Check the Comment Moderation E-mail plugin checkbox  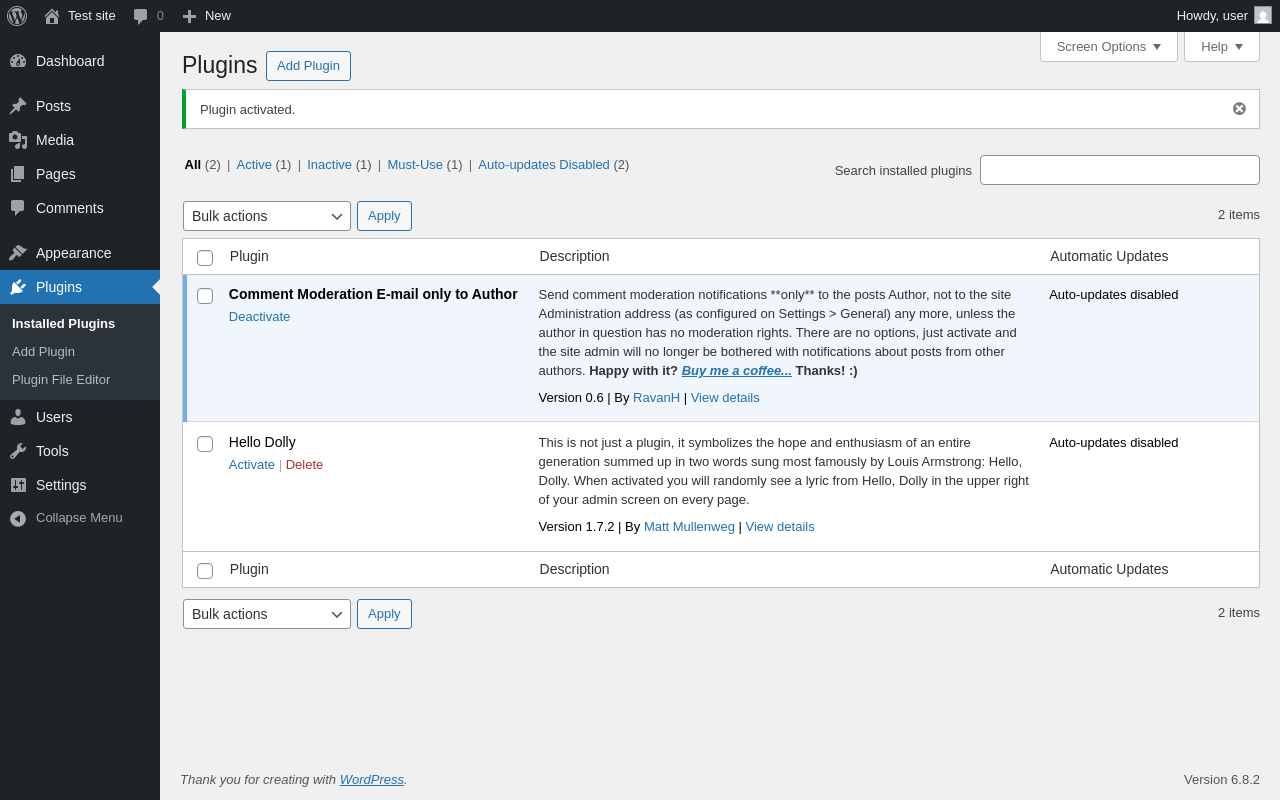pyautogui.click(x=205, y=296)
